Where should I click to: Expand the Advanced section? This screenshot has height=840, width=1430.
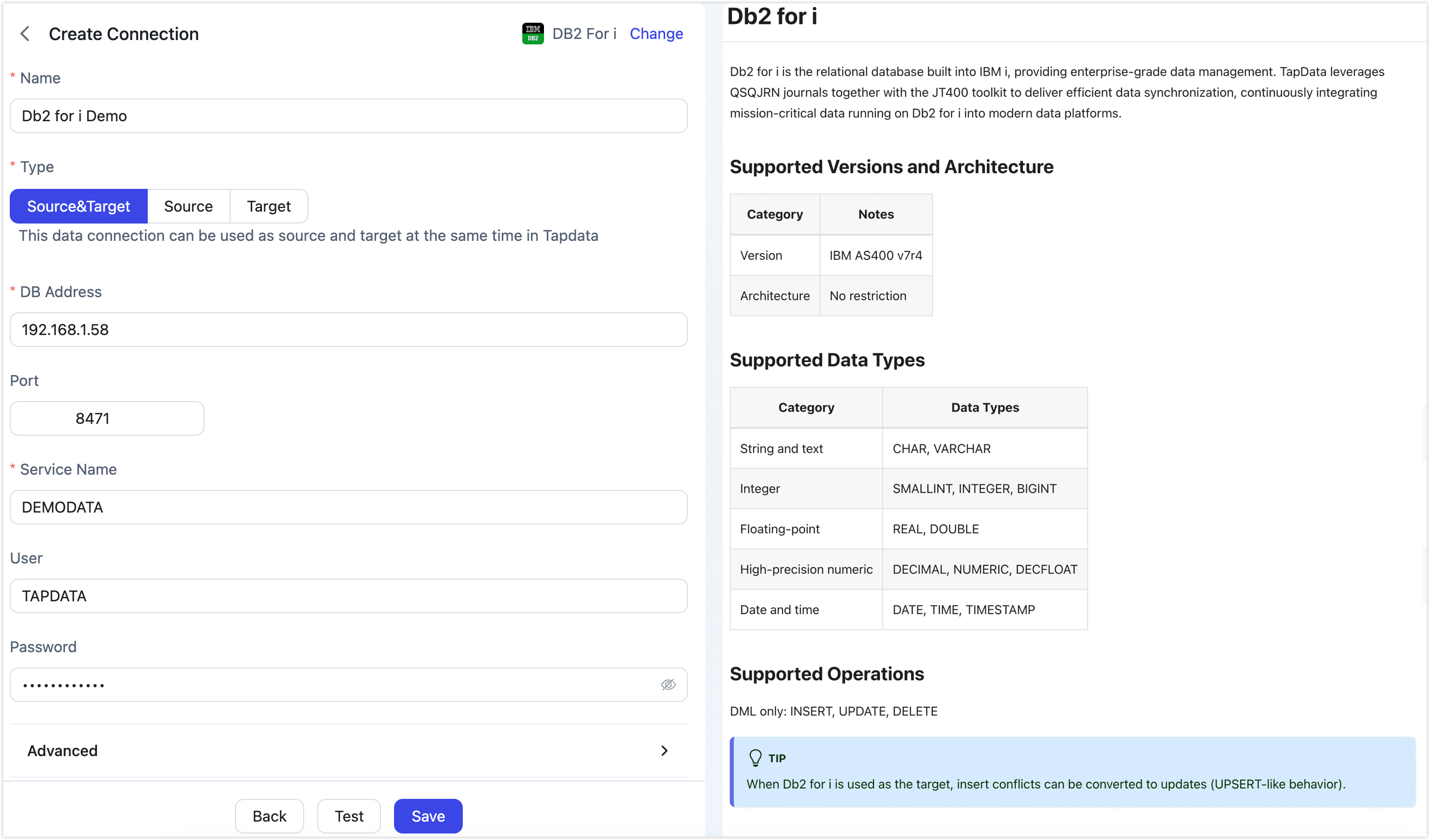(62, 750)
